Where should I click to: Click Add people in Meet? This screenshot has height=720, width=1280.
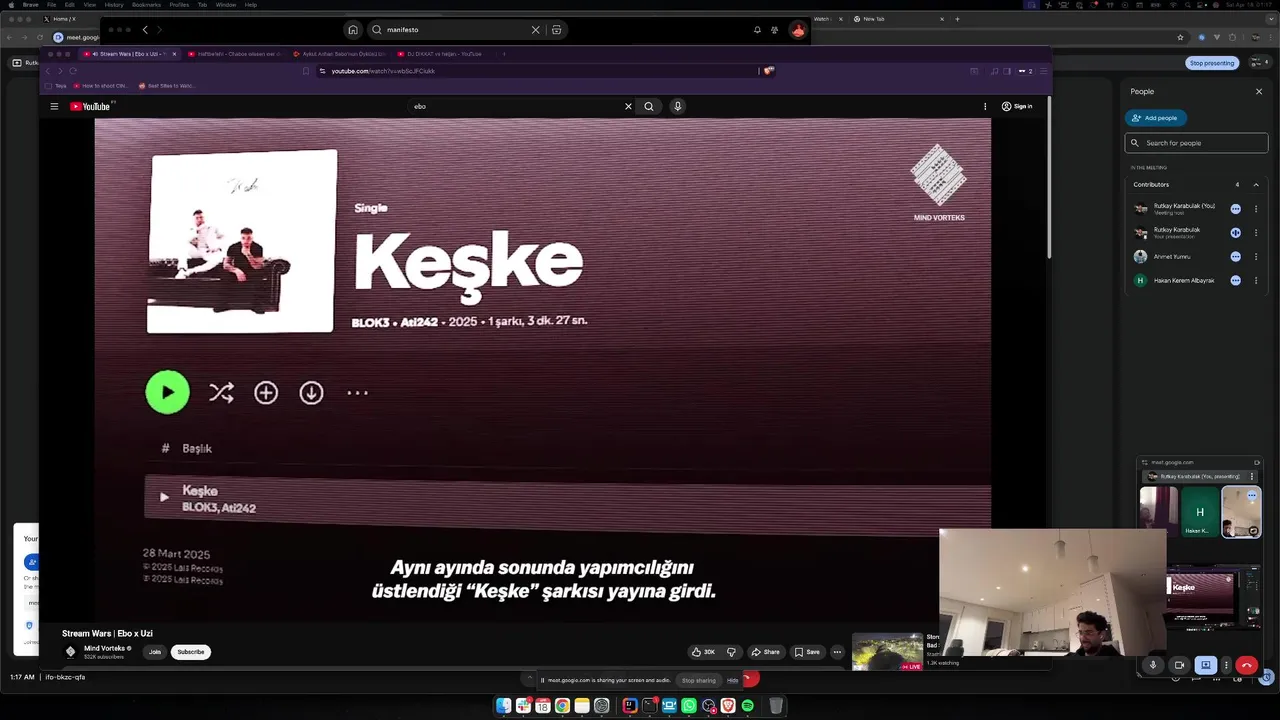coord(1155,118)
